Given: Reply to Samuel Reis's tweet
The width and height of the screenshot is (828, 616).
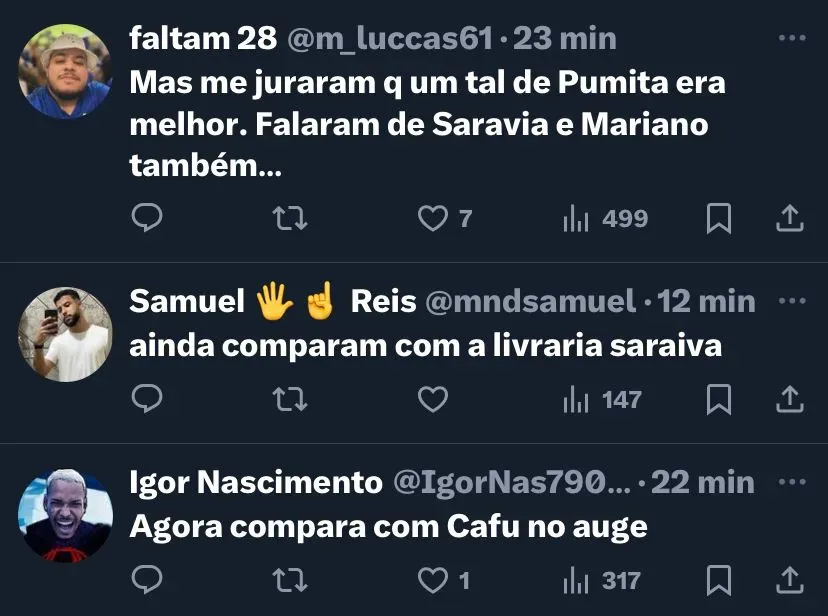Looking at the screenshot, I should [x=147, y=399].
